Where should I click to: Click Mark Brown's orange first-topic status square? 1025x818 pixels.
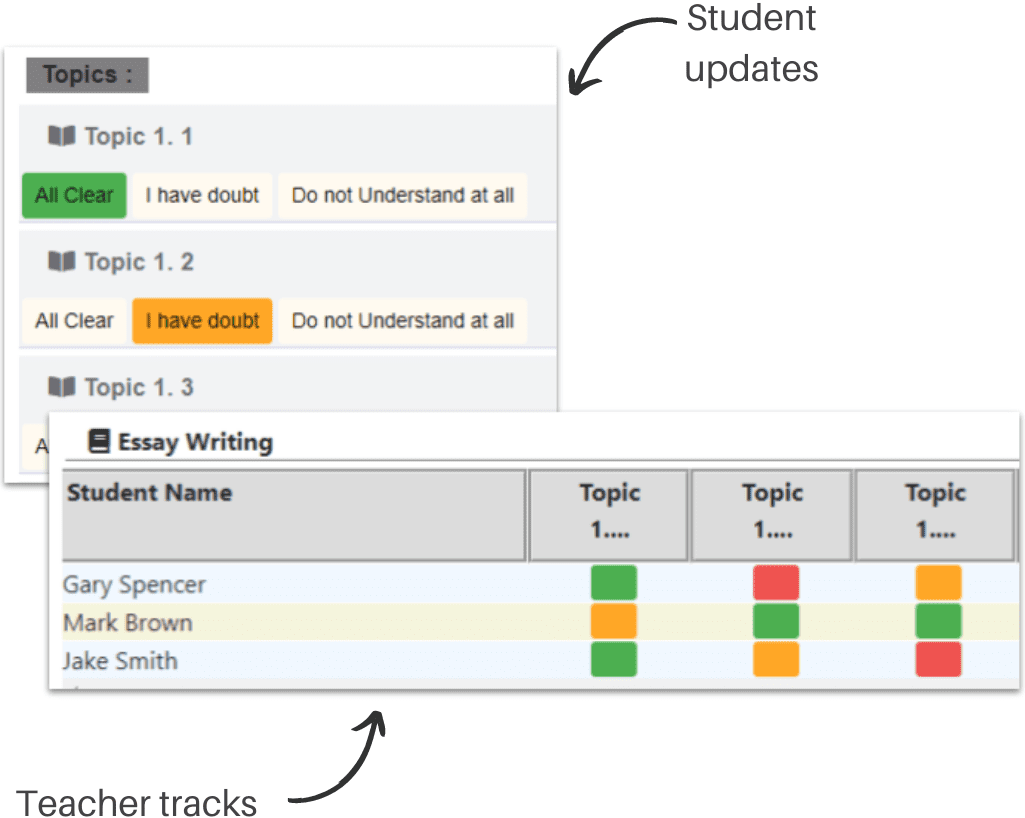coord(614,621)
